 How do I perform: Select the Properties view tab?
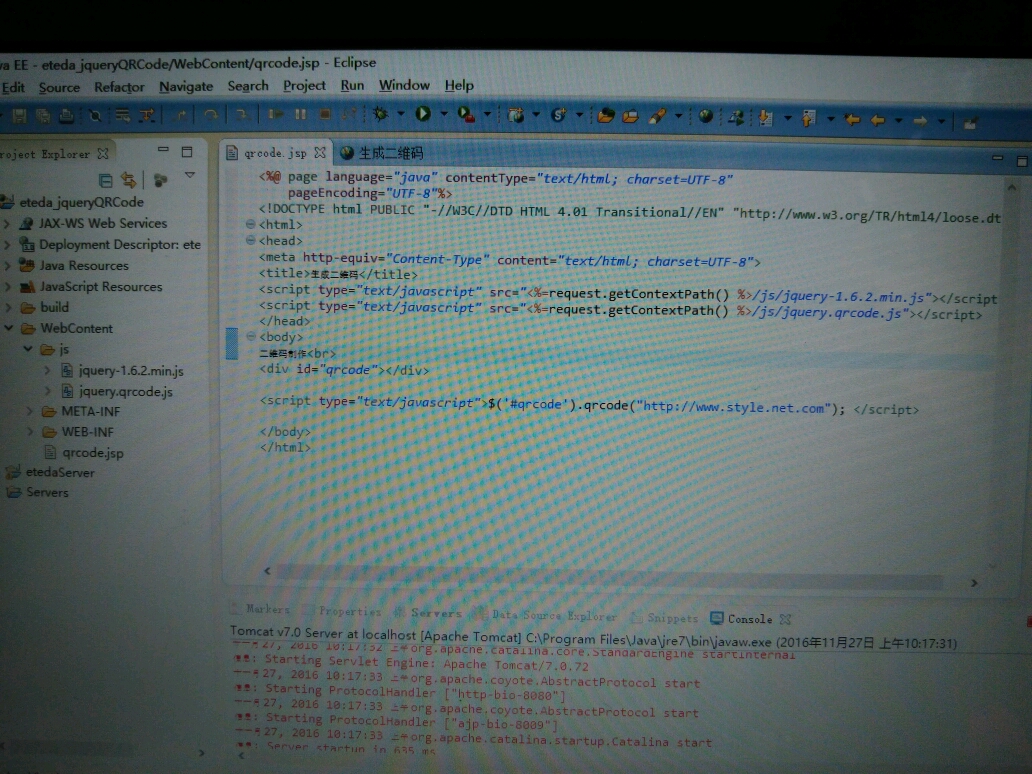(x=343, y=611)
